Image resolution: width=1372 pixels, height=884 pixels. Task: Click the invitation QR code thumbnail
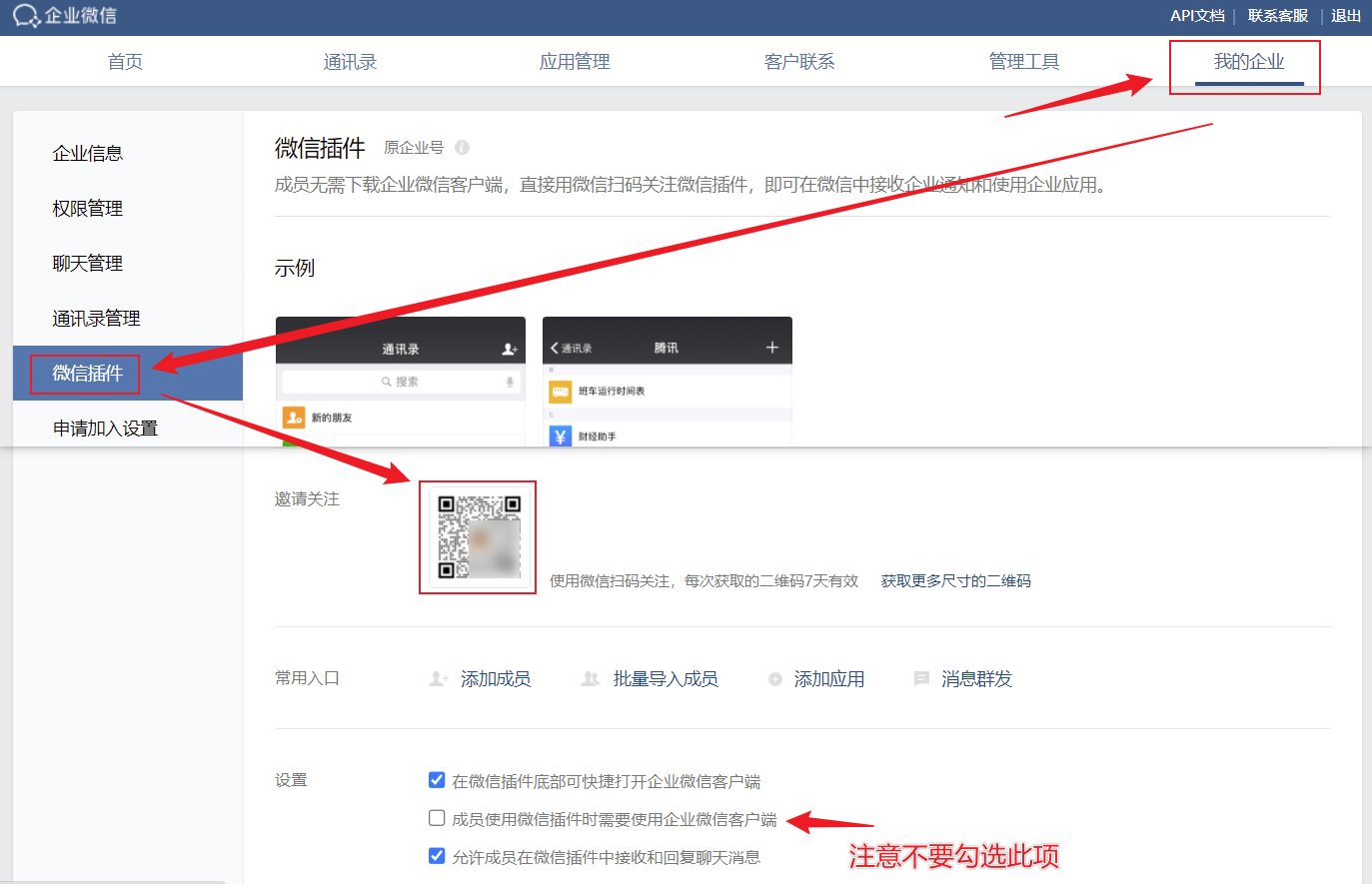477,536
